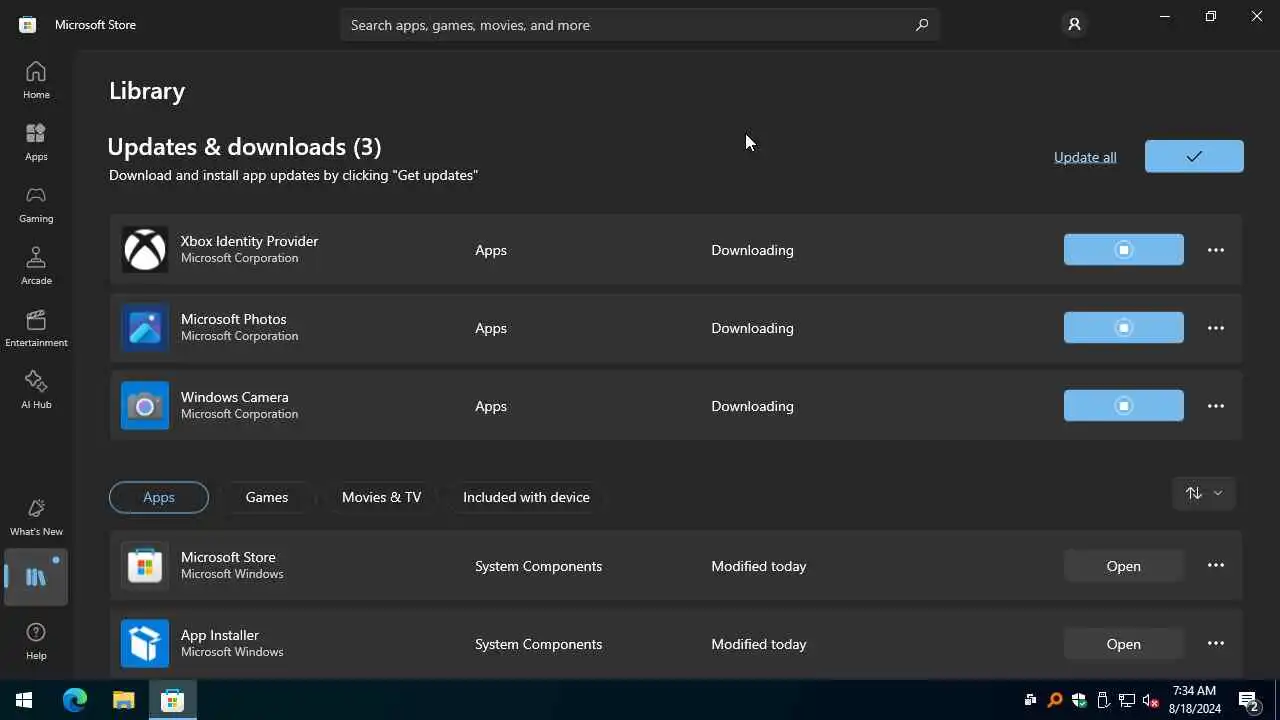Stop the Xbox Identity Provider download
1280x720 pixels.
1123,249
